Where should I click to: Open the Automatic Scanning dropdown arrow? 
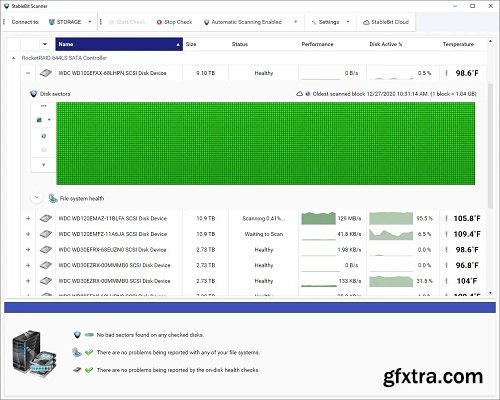pos(295,22)
